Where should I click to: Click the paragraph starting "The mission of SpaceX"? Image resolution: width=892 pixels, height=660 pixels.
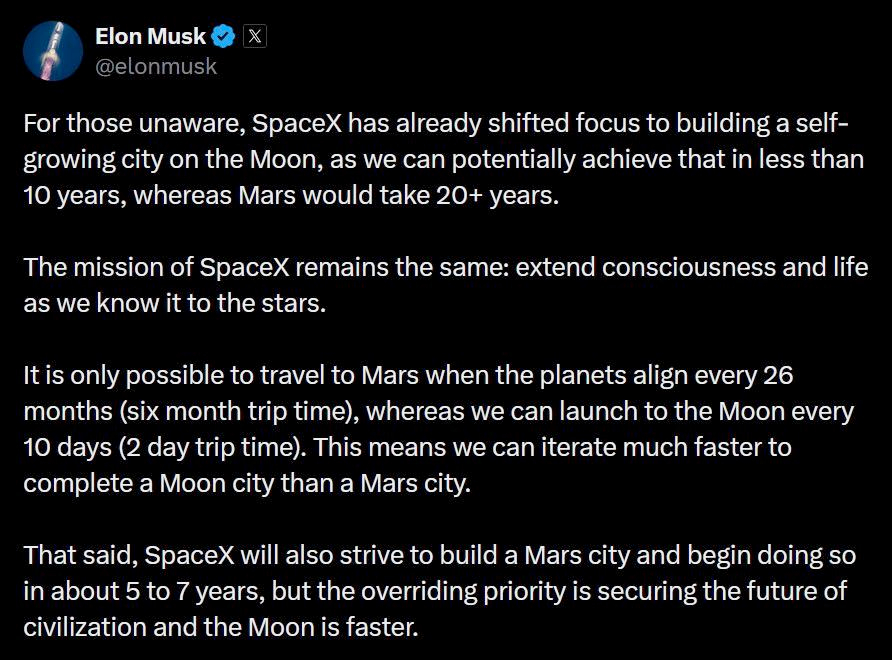pyautogui.click(x=440, y=286)
